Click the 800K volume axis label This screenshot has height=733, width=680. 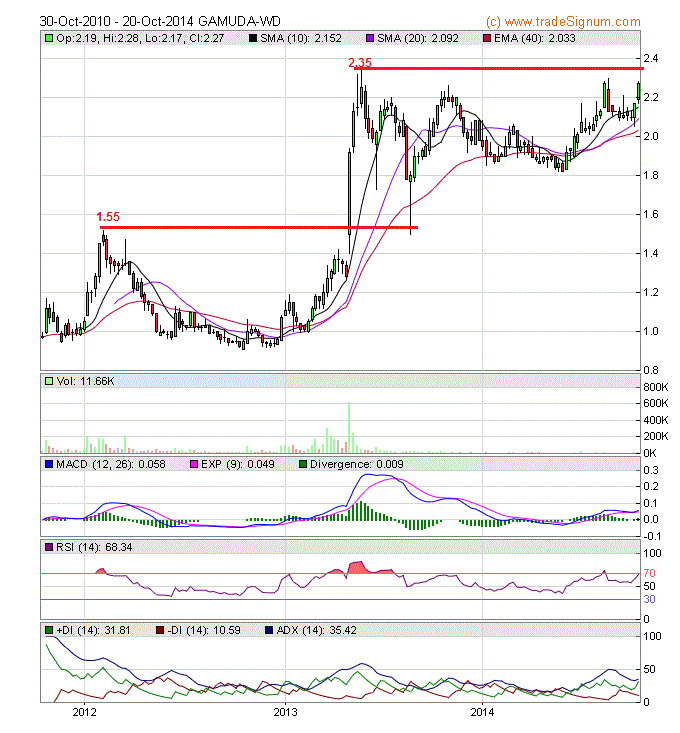[655, 387]
